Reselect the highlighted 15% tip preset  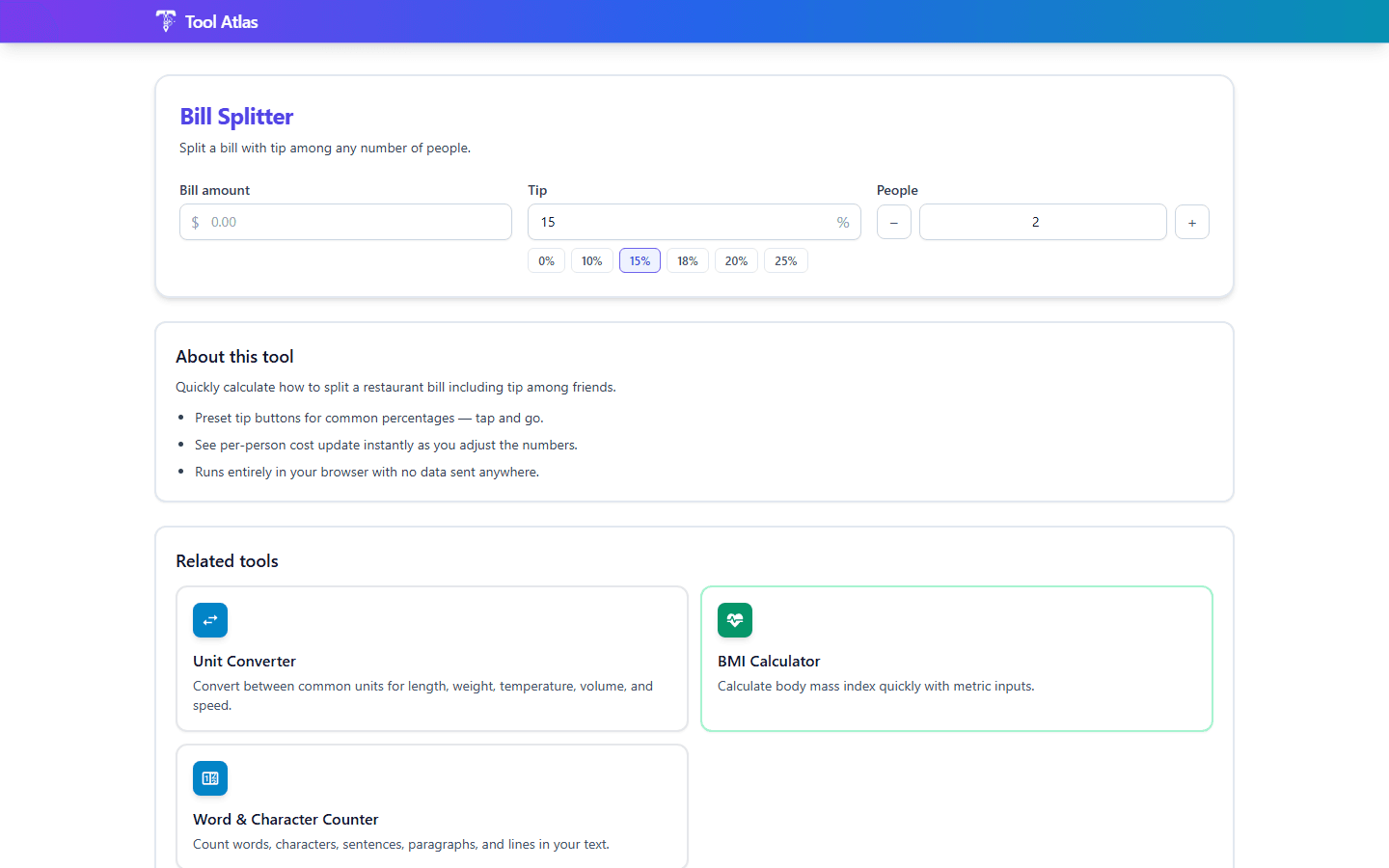[640, 260]
